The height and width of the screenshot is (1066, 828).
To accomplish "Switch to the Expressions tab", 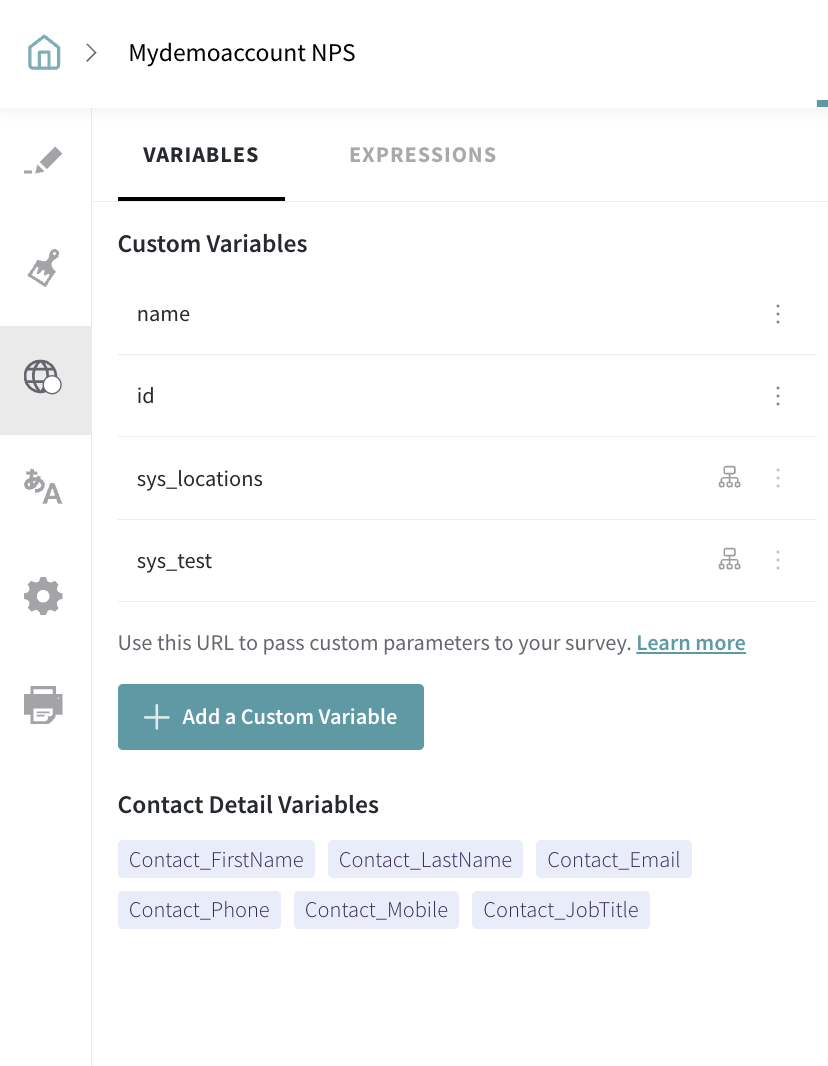I will 422,155.
